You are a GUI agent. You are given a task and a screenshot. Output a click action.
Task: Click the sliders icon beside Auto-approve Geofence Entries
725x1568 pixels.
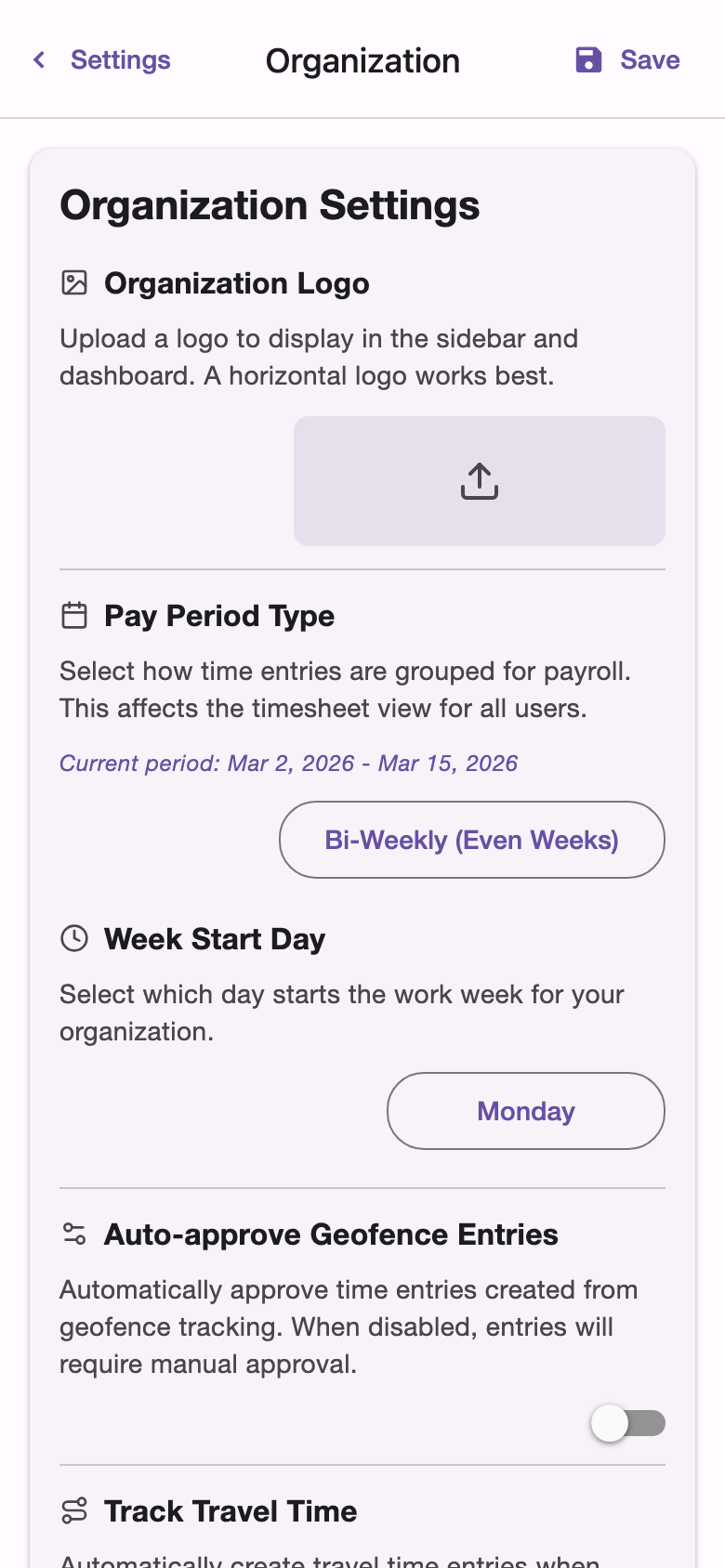point(73,1235)
